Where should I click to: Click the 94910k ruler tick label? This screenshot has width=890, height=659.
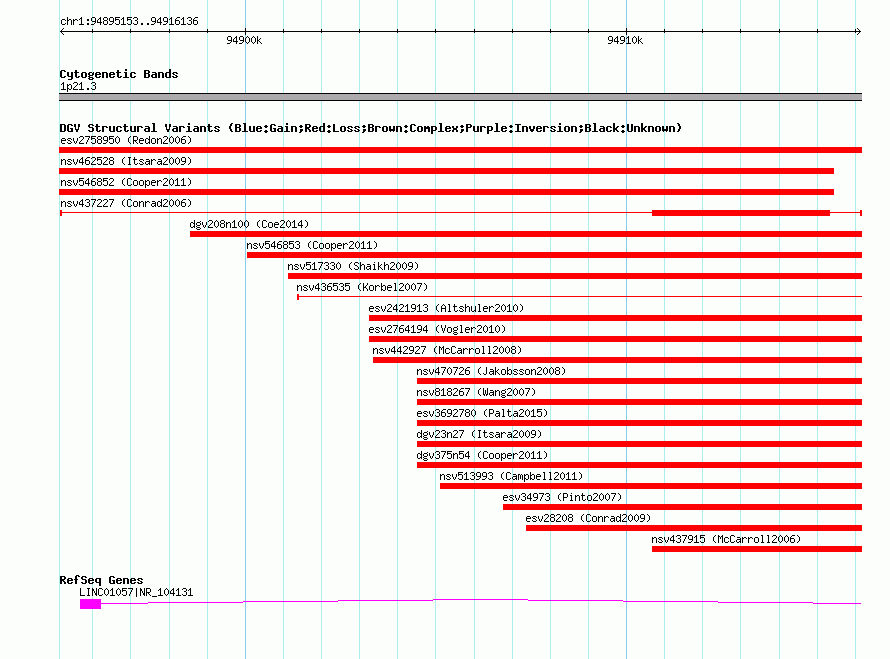click(x=625, y=40)
